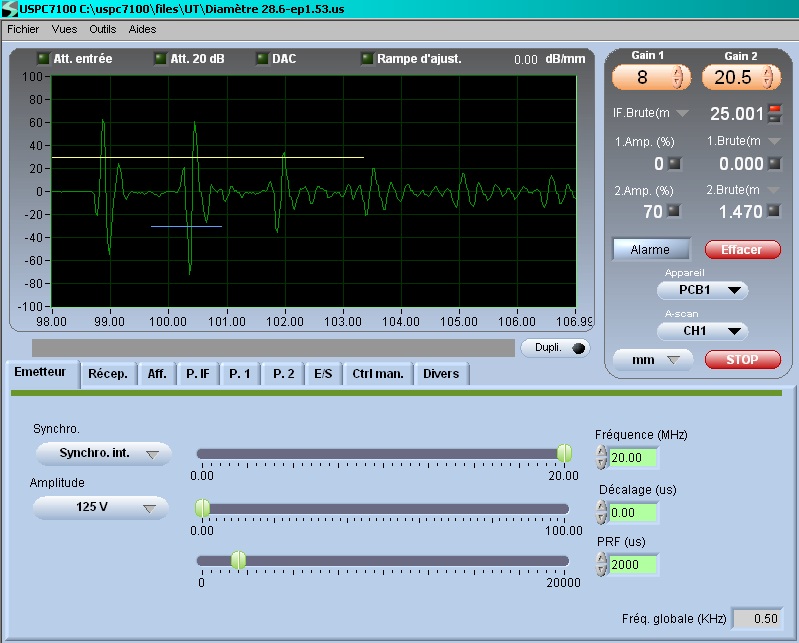Toggle the Rampe d'ajust. indicator
This screenshot has height=643, width=799.
pos(367,59)
